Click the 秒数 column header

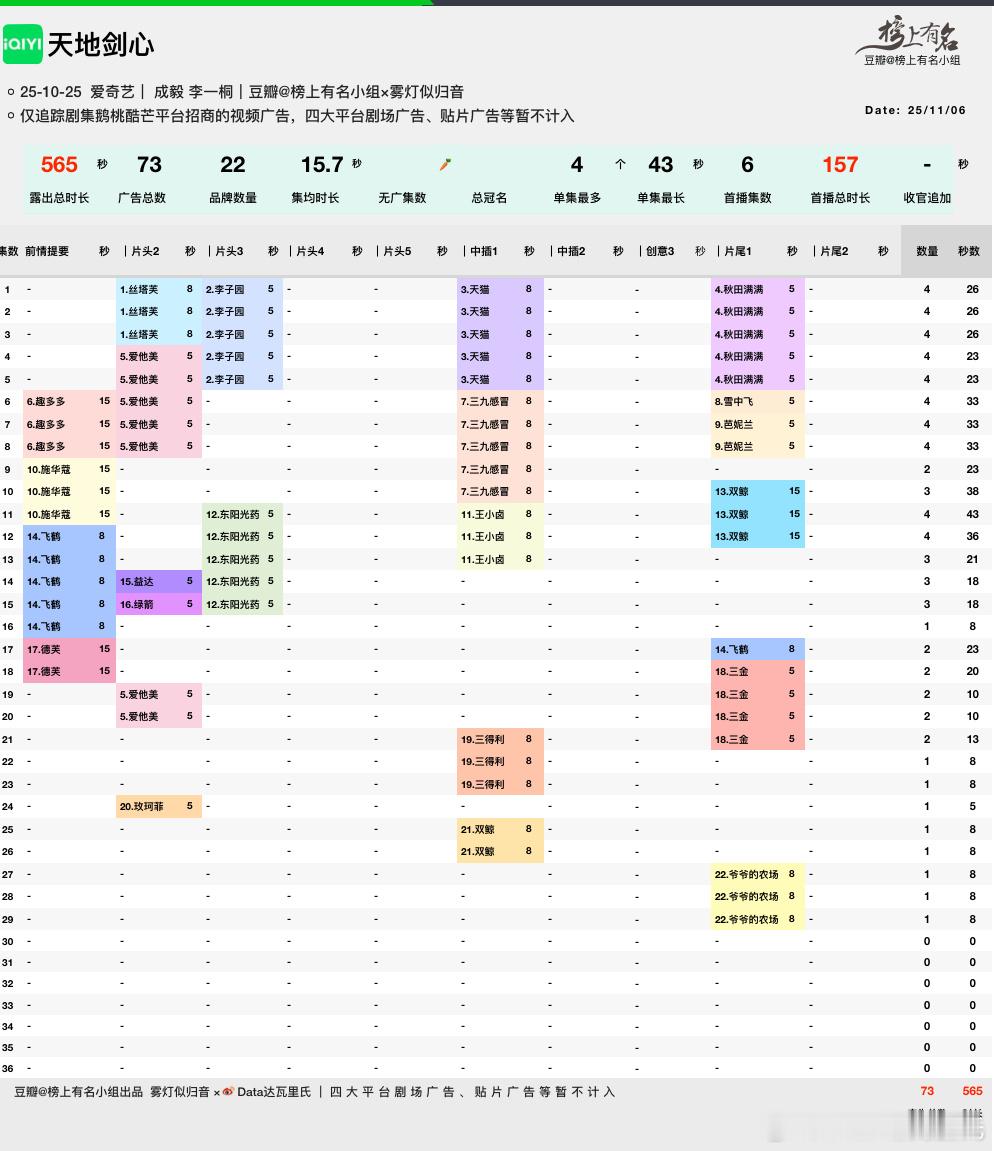point(969,251)
